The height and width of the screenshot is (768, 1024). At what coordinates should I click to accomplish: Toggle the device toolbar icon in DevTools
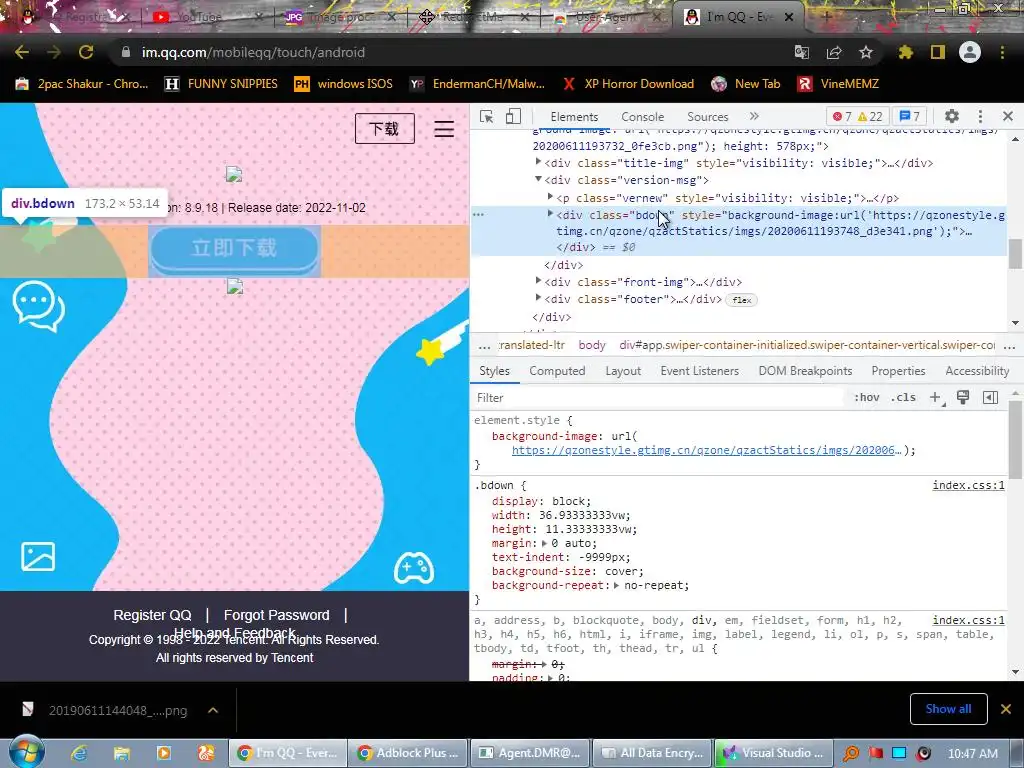point(513,116)
